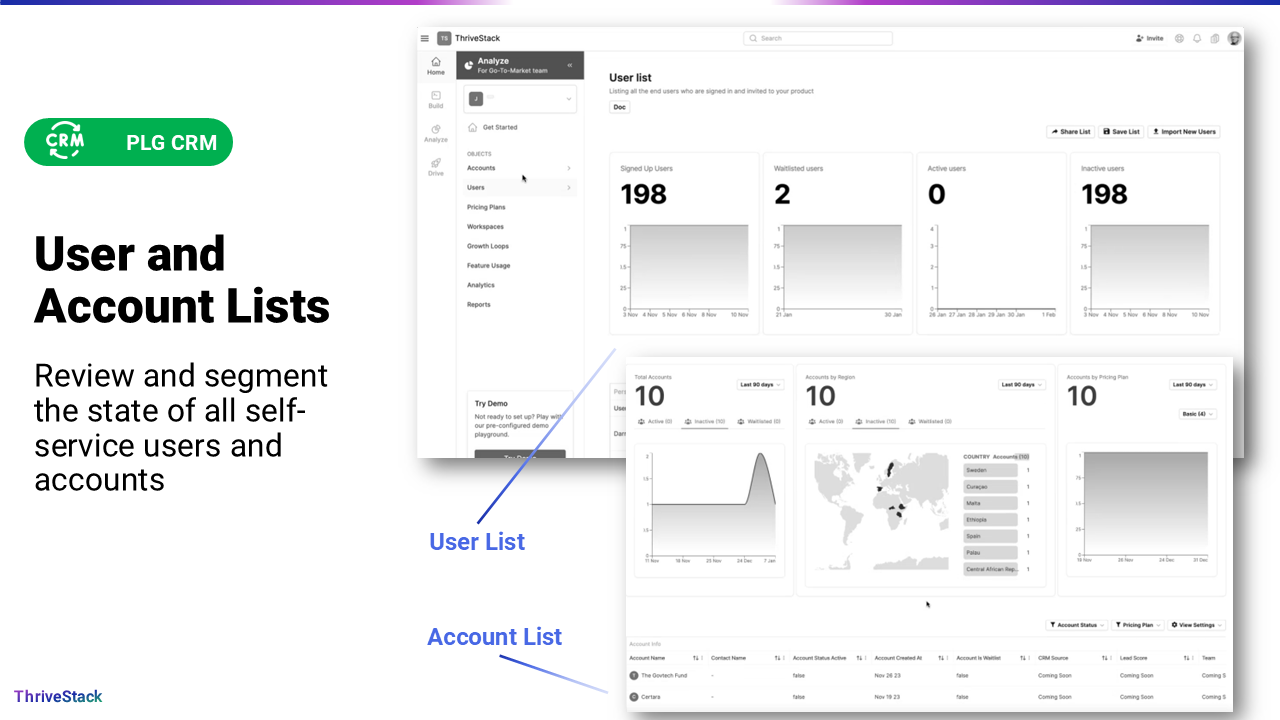Open Feature Usage in sidebar
Image resolution: width=1280 pixels, height=720 pixels.
click(488, 266)
